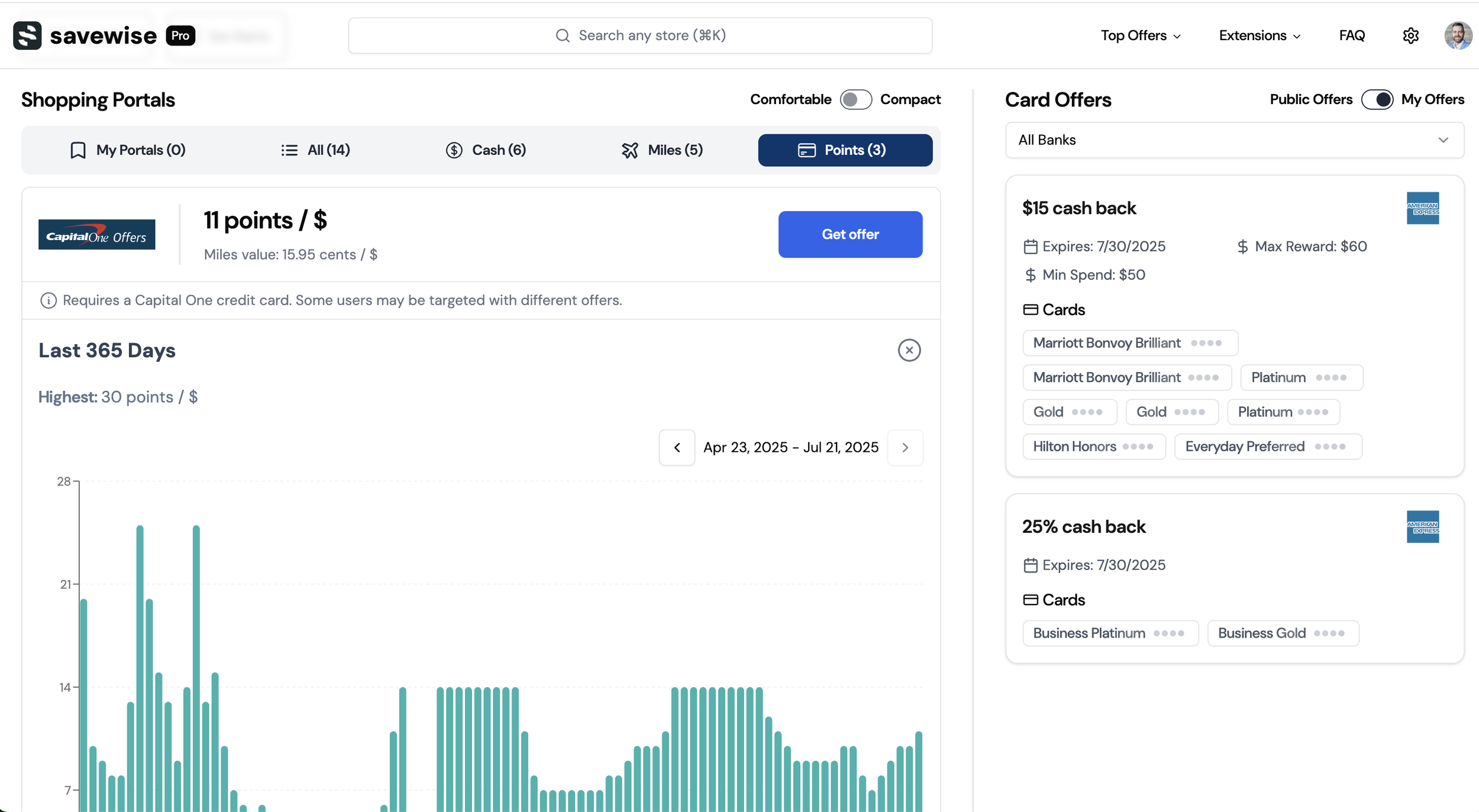Click American Express logo on $15 offer

click(x=1422, y=208)
